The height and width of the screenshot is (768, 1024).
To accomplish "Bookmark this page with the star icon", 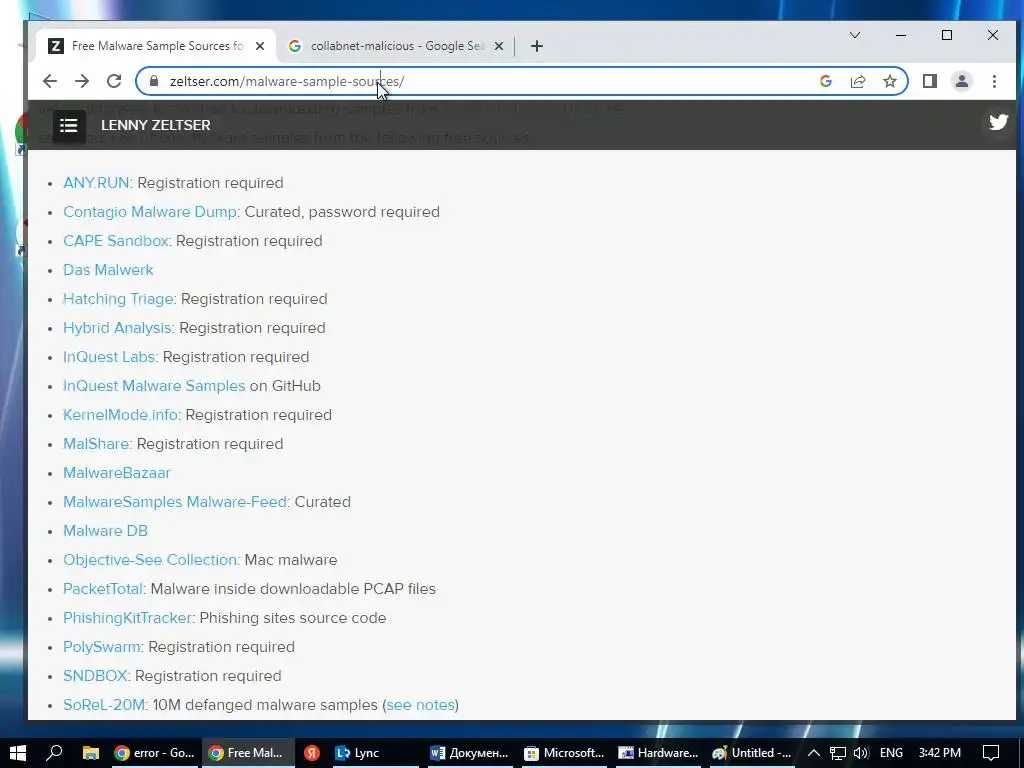I will pyautogui.click(x=889, y=81).
